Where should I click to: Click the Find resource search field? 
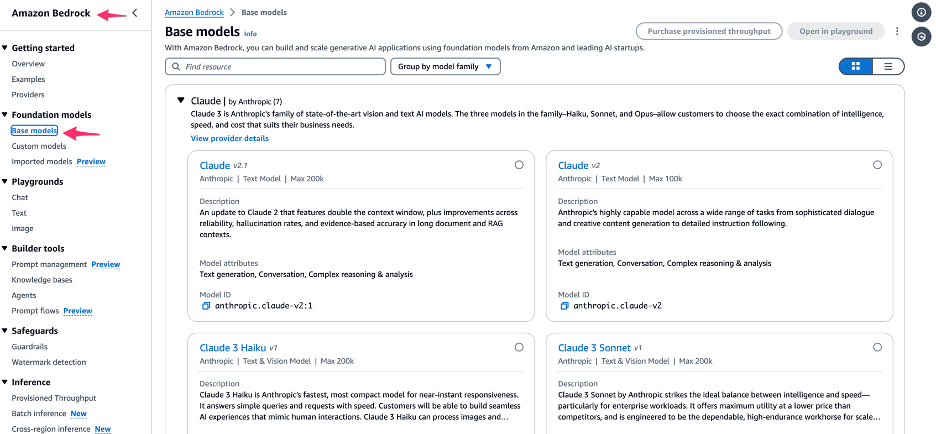pos(282,67)
